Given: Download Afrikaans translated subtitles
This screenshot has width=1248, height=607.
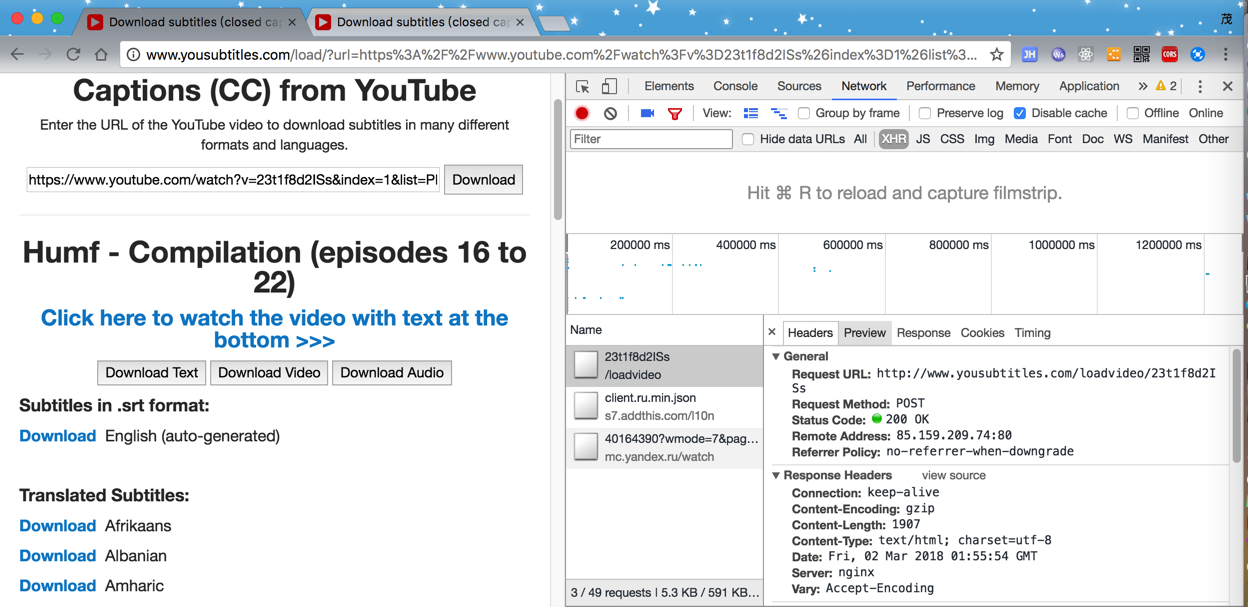Looking at the screenshot, I should [x=57, y=526].
